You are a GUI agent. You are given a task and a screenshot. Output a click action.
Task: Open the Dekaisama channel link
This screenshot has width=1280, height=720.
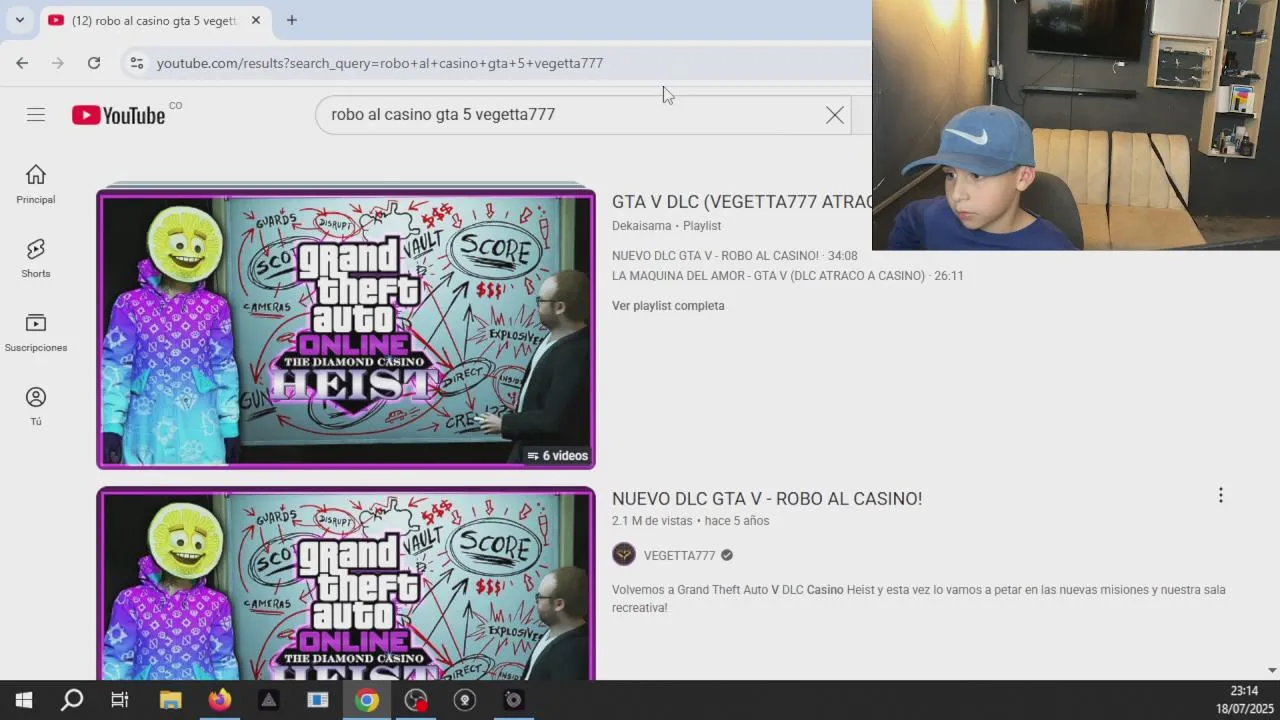pyautogui.click(x=641, y=226)
